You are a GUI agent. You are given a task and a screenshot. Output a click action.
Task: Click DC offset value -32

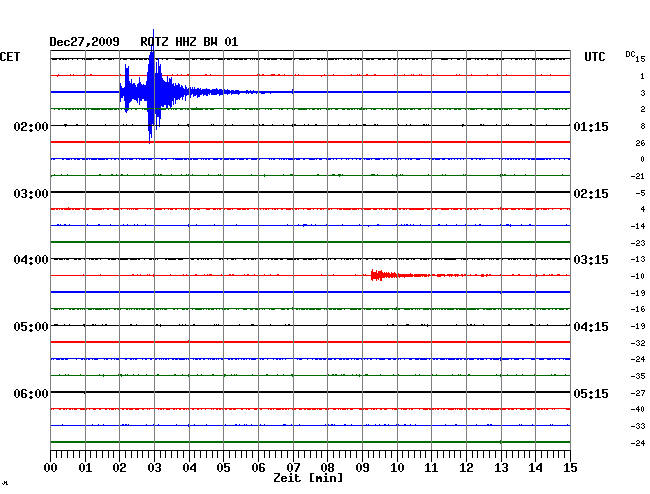coord(638,343)
